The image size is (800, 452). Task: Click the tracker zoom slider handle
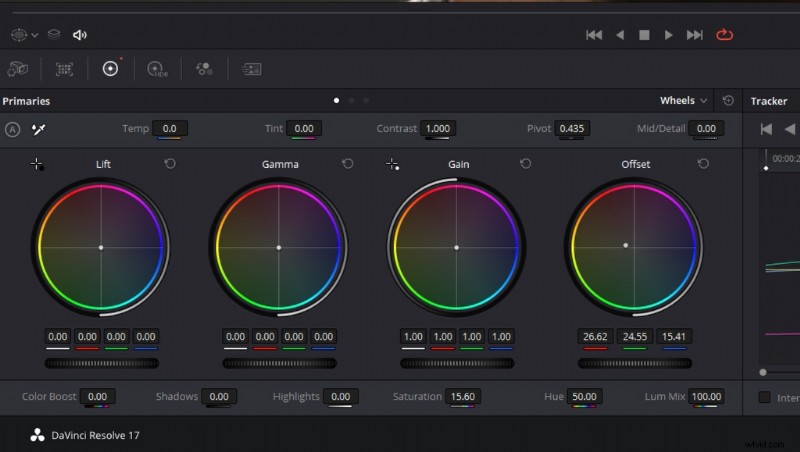pyautogui.click(x=763, y=372)
